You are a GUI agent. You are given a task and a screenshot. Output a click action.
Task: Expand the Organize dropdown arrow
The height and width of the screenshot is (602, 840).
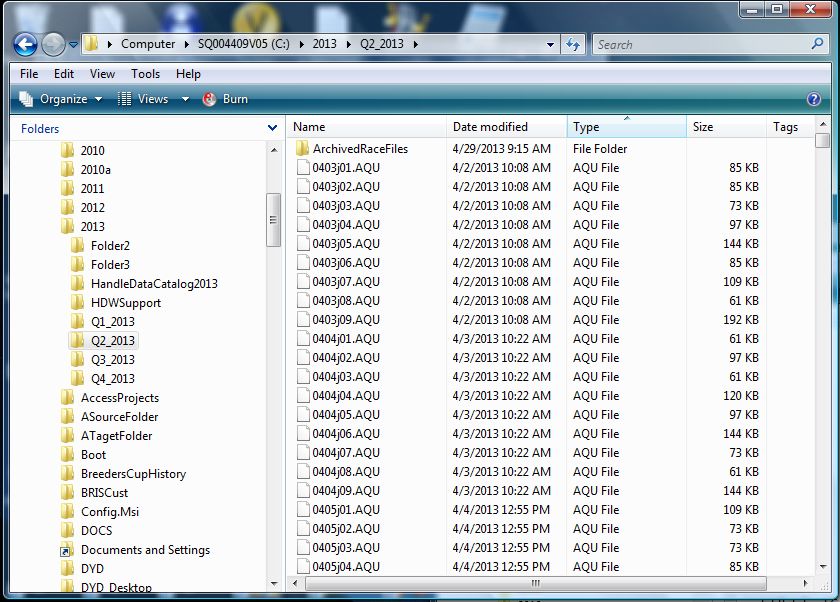(98, 99)
